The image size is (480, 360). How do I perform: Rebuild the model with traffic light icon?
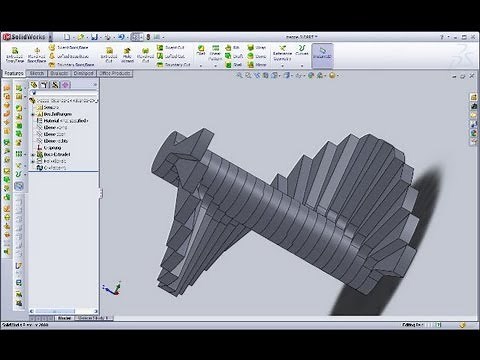point(148,37)
